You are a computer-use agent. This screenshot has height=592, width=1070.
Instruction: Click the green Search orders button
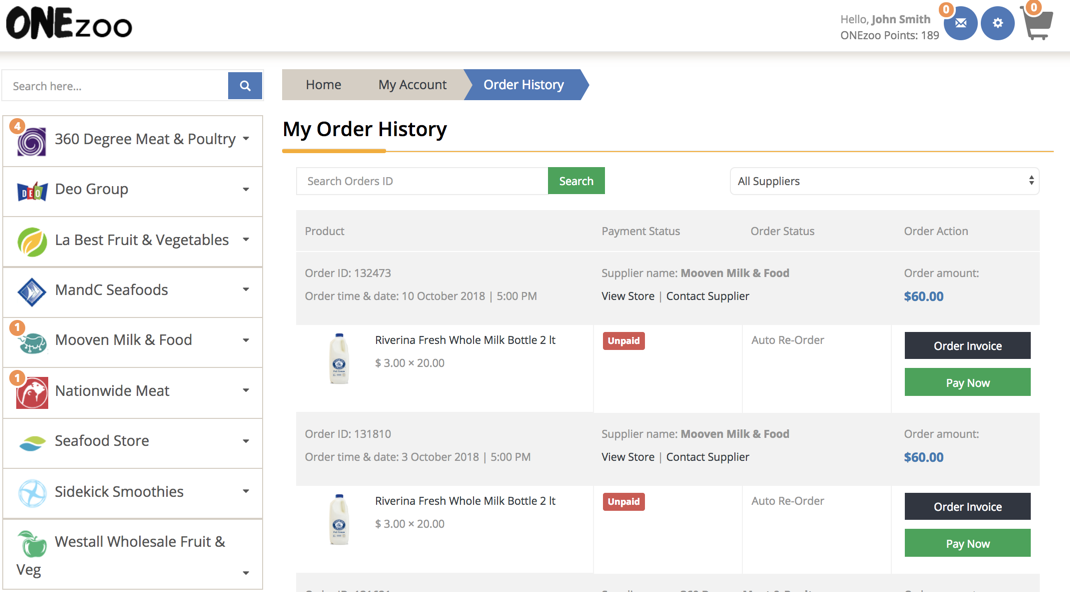pos(576,181)
